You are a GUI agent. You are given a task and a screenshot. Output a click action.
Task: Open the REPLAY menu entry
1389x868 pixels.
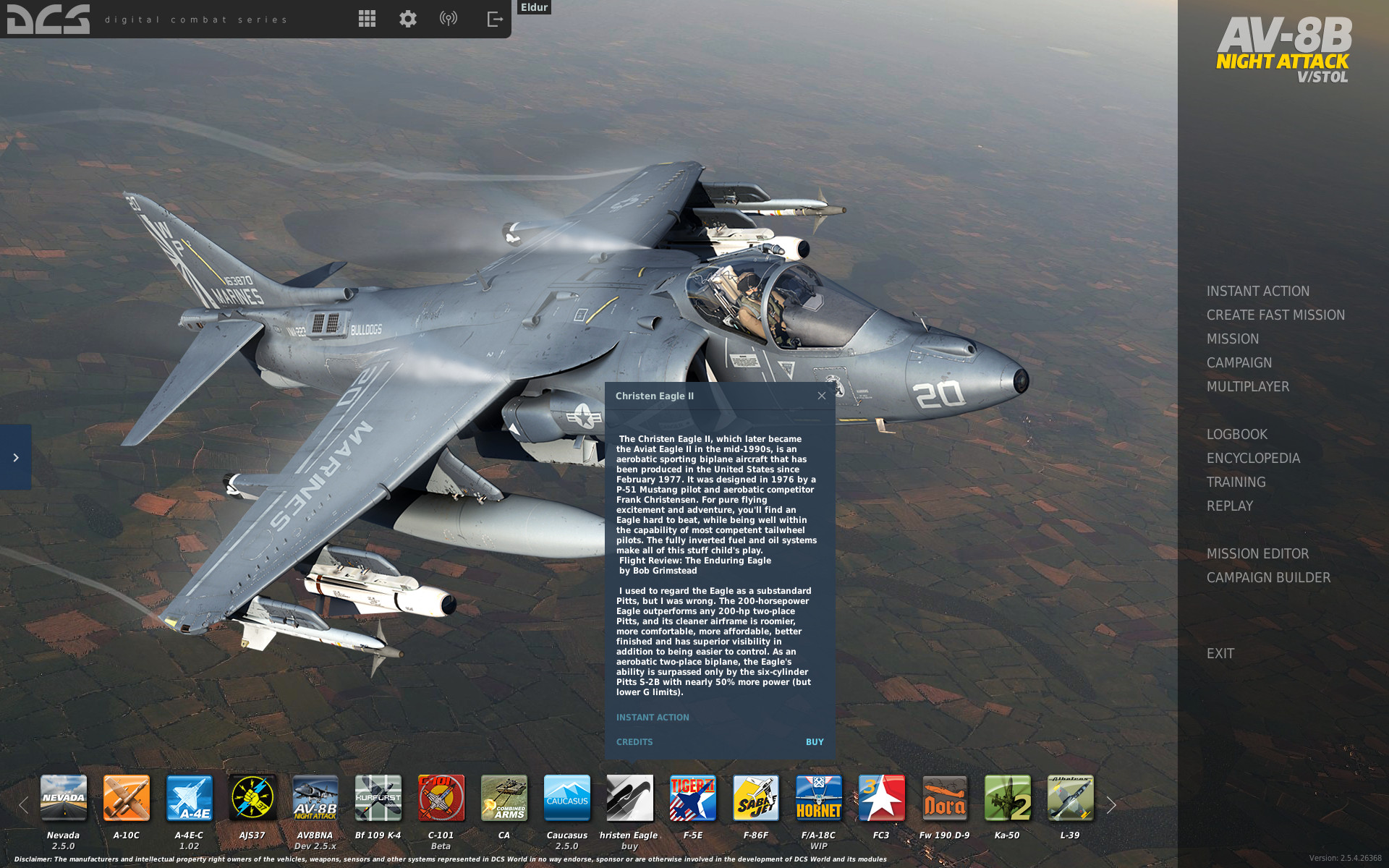1230,506
